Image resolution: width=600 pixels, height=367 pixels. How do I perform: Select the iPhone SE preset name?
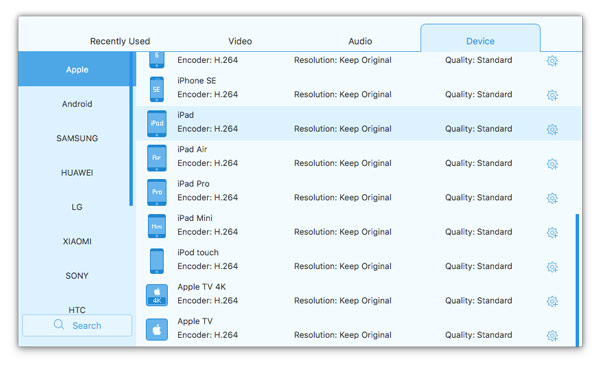196,81
